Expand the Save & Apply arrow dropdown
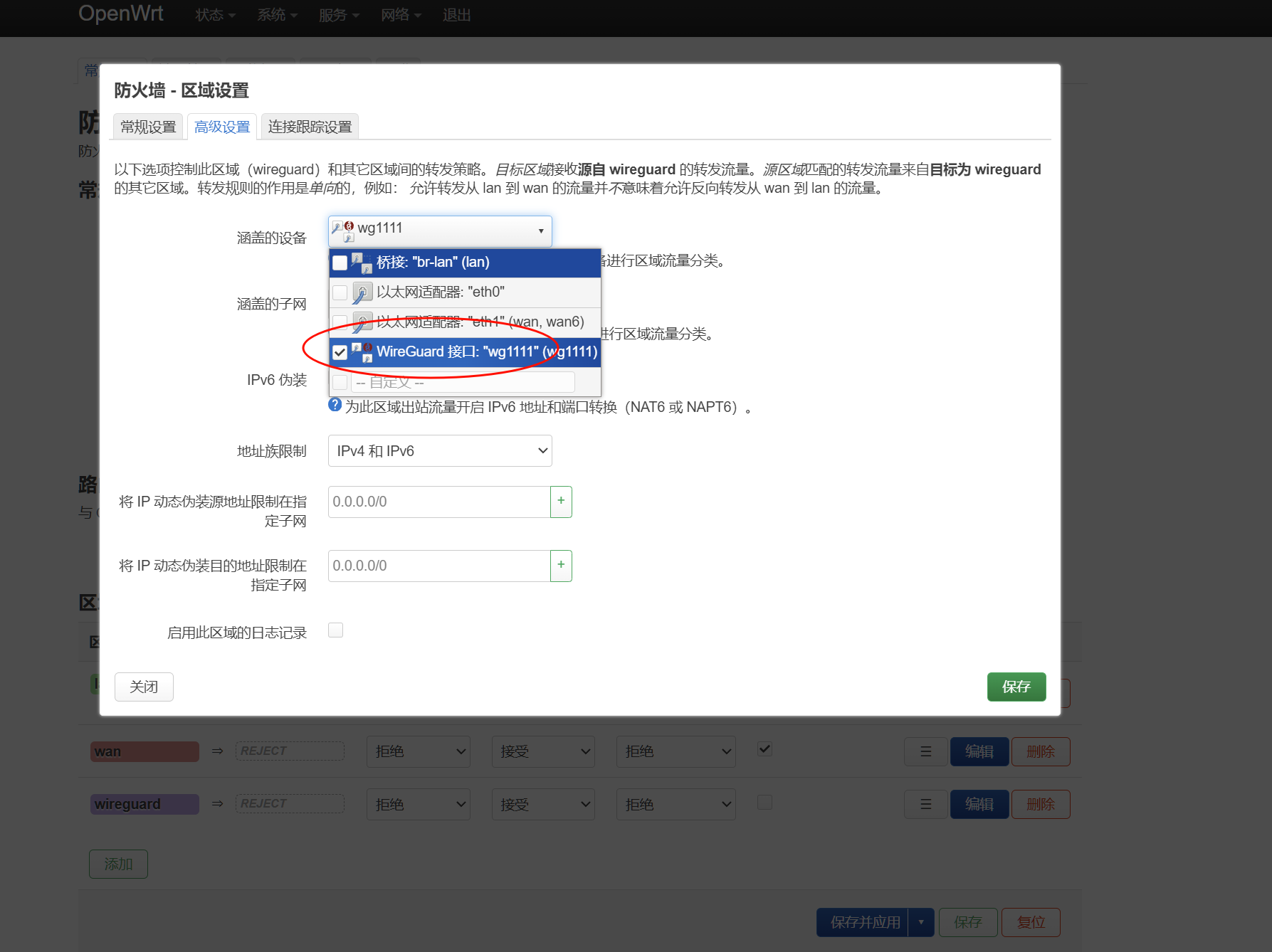This screenshot has width=1272, height=952. point(921,922)
